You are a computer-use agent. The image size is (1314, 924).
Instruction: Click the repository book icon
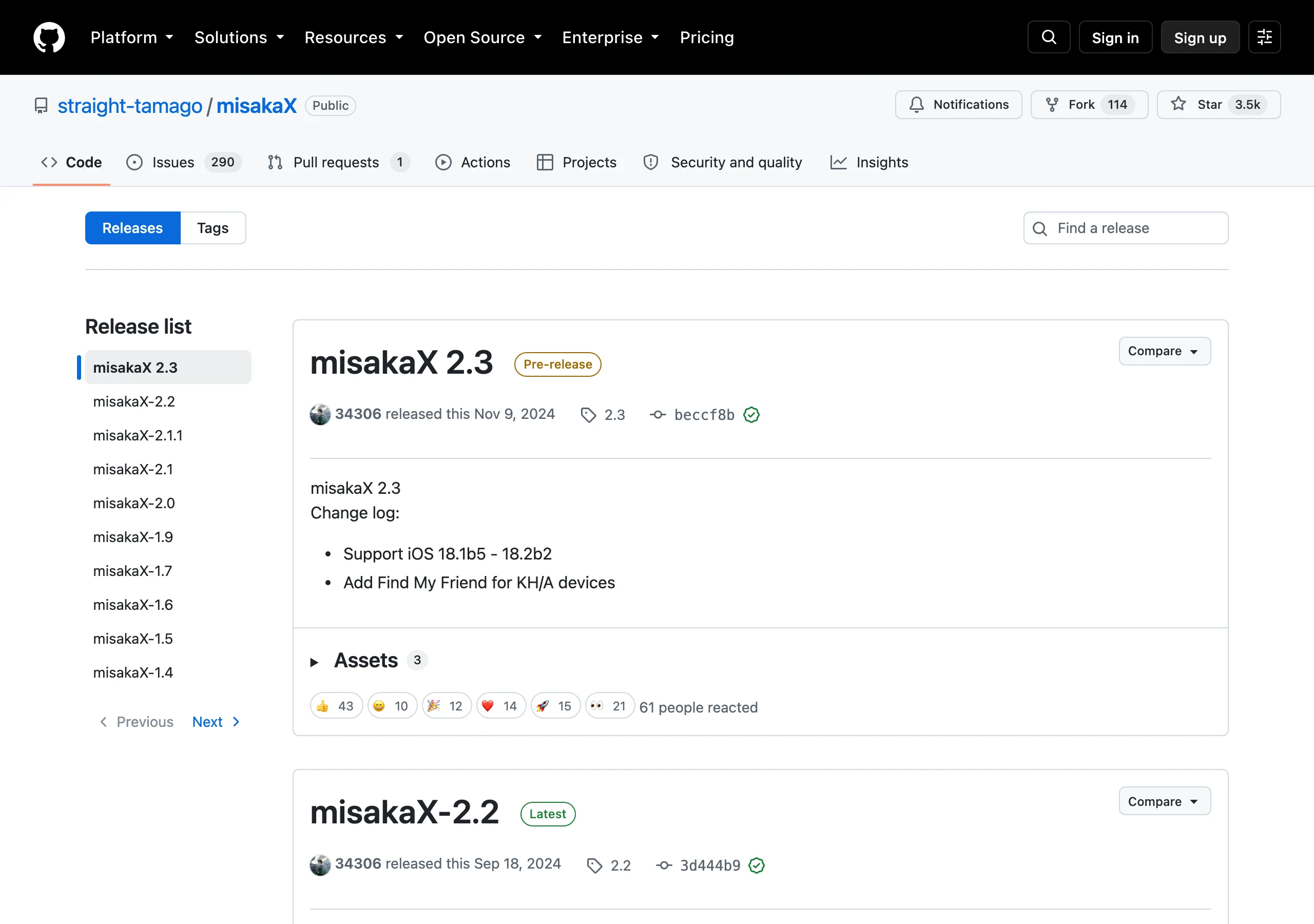point(41,106)
